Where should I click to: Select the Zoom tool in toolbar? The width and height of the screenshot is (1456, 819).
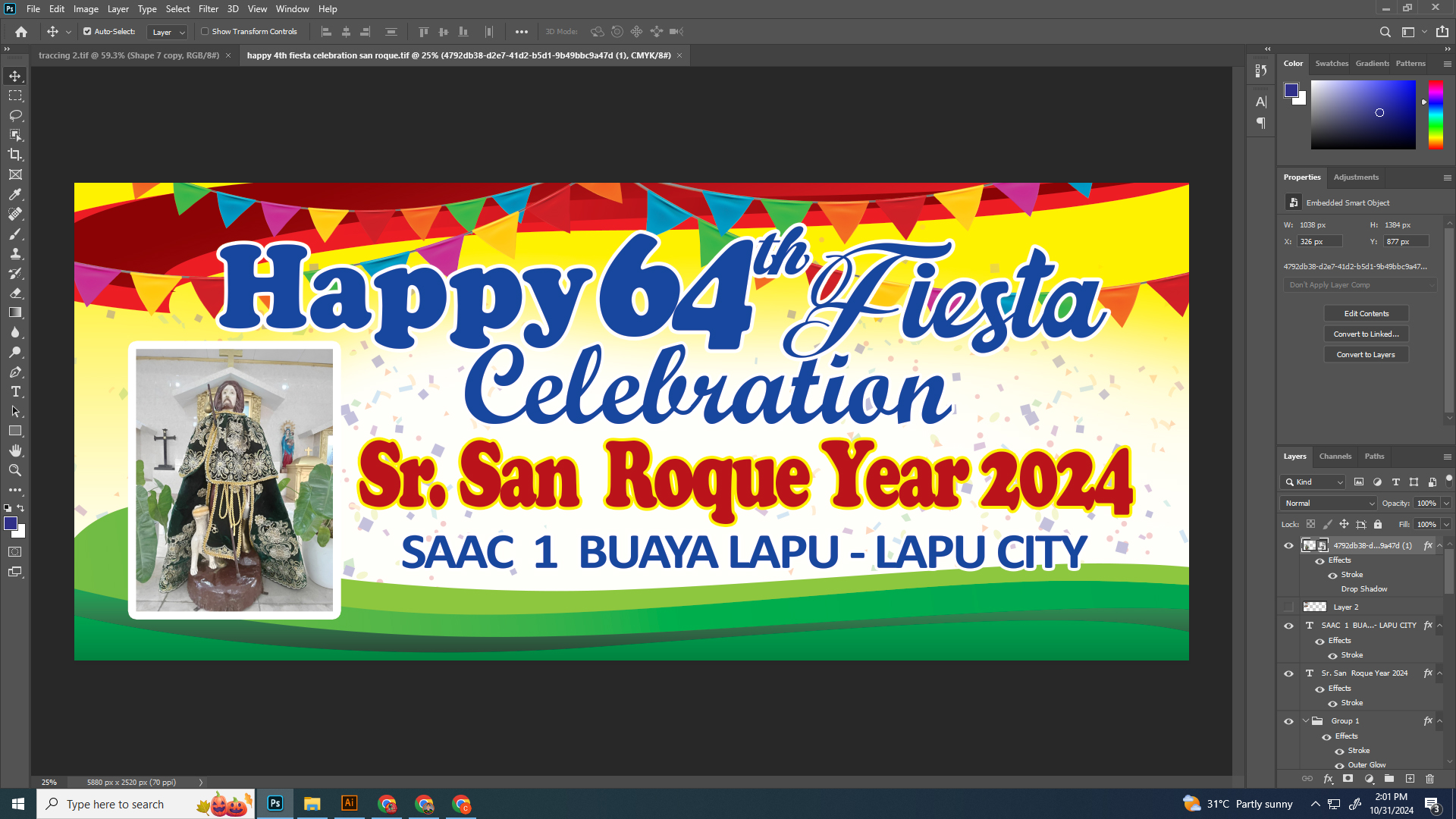(15, 470)
